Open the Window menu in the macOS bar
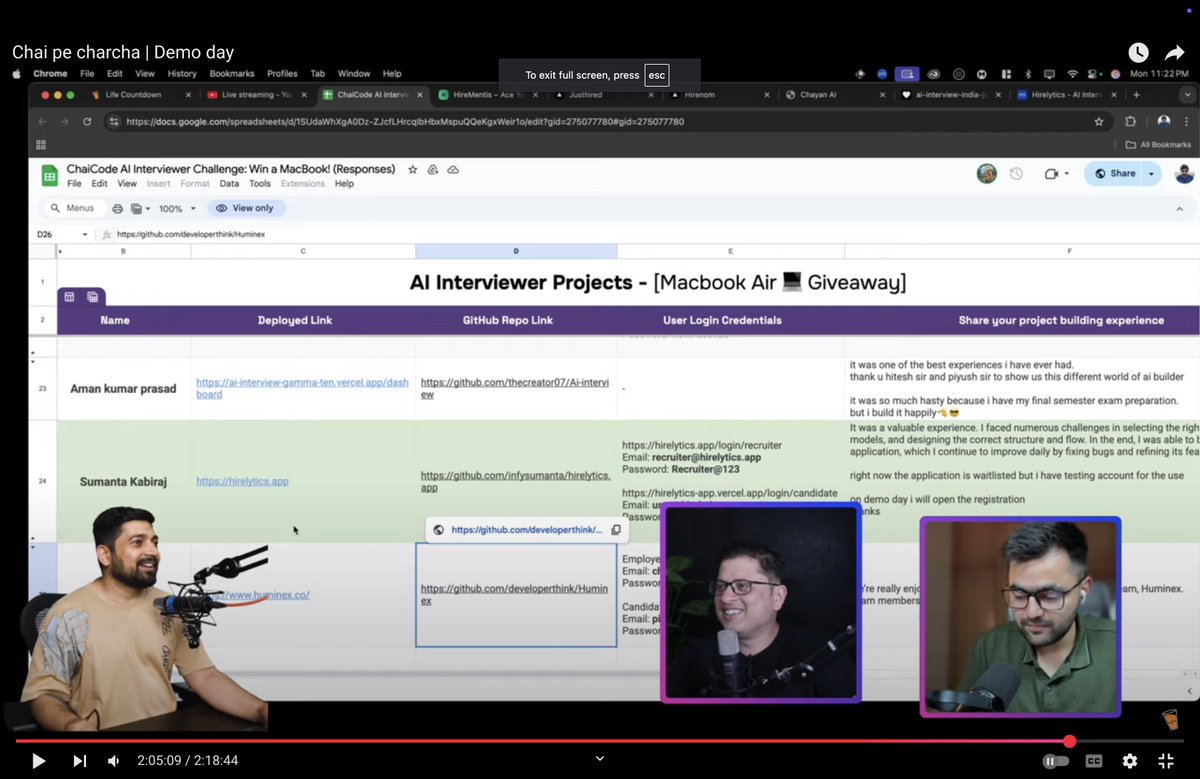The width and height of the screenshot is (1200, 779). coord(354,73)
